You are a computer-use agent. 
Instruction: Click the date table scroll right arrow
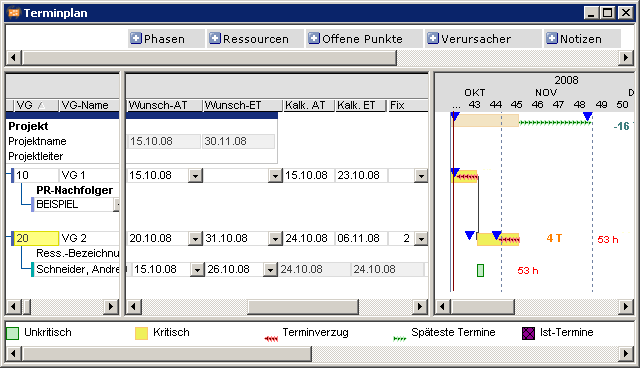pos(420,306)
